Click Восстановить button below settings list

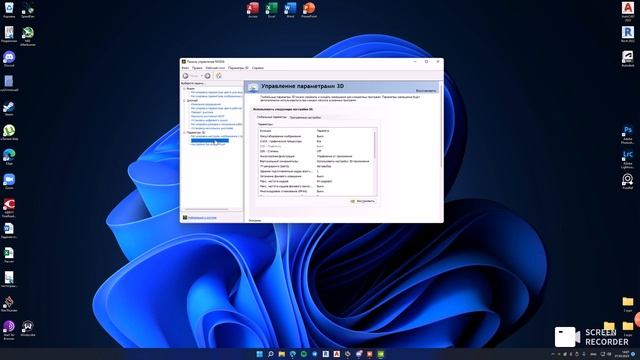[363, 201]
